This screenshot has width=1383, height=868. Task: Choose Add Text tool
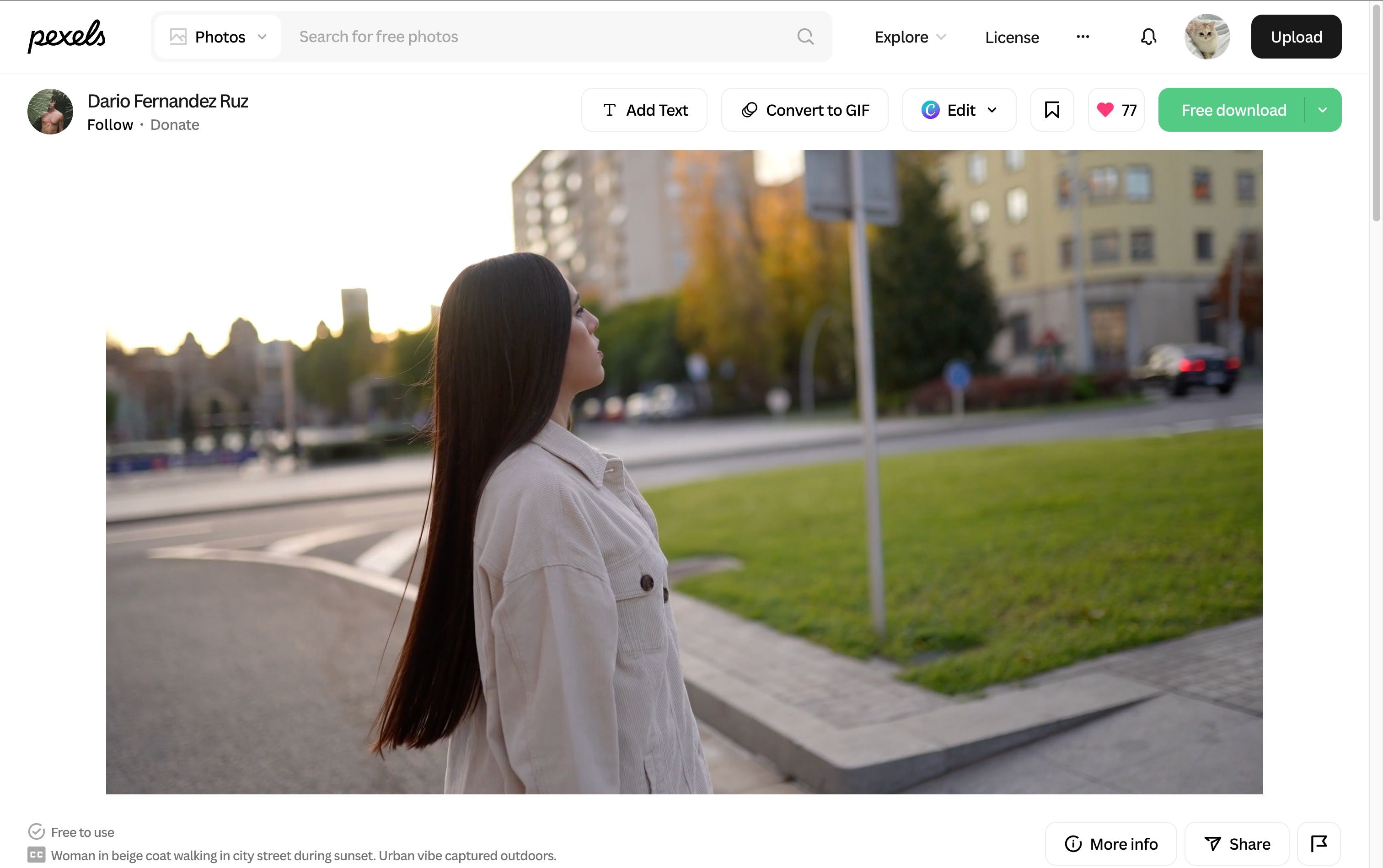[644, 110]
